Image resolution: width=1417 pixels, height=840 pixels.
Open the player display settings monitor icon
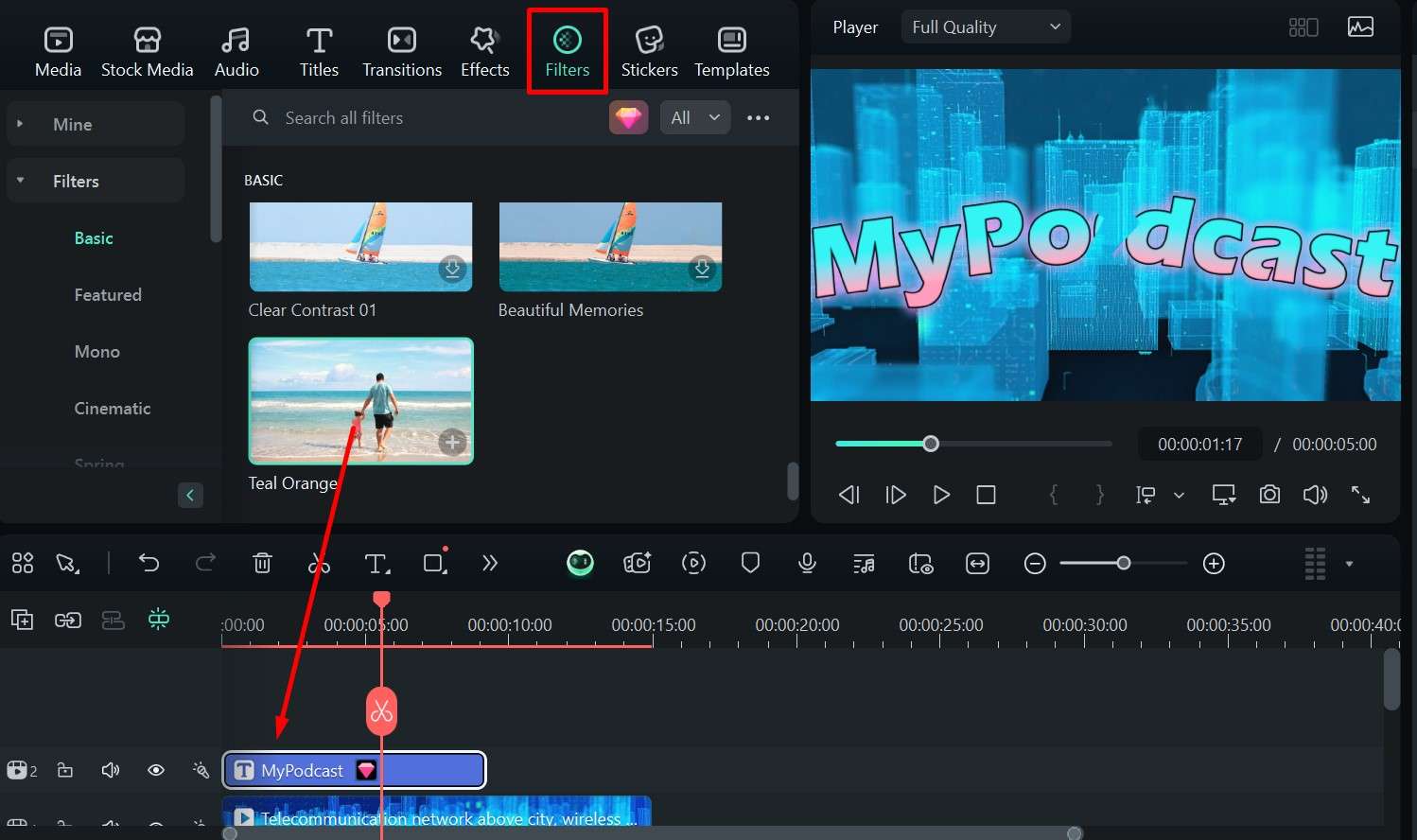point(1224,495)
